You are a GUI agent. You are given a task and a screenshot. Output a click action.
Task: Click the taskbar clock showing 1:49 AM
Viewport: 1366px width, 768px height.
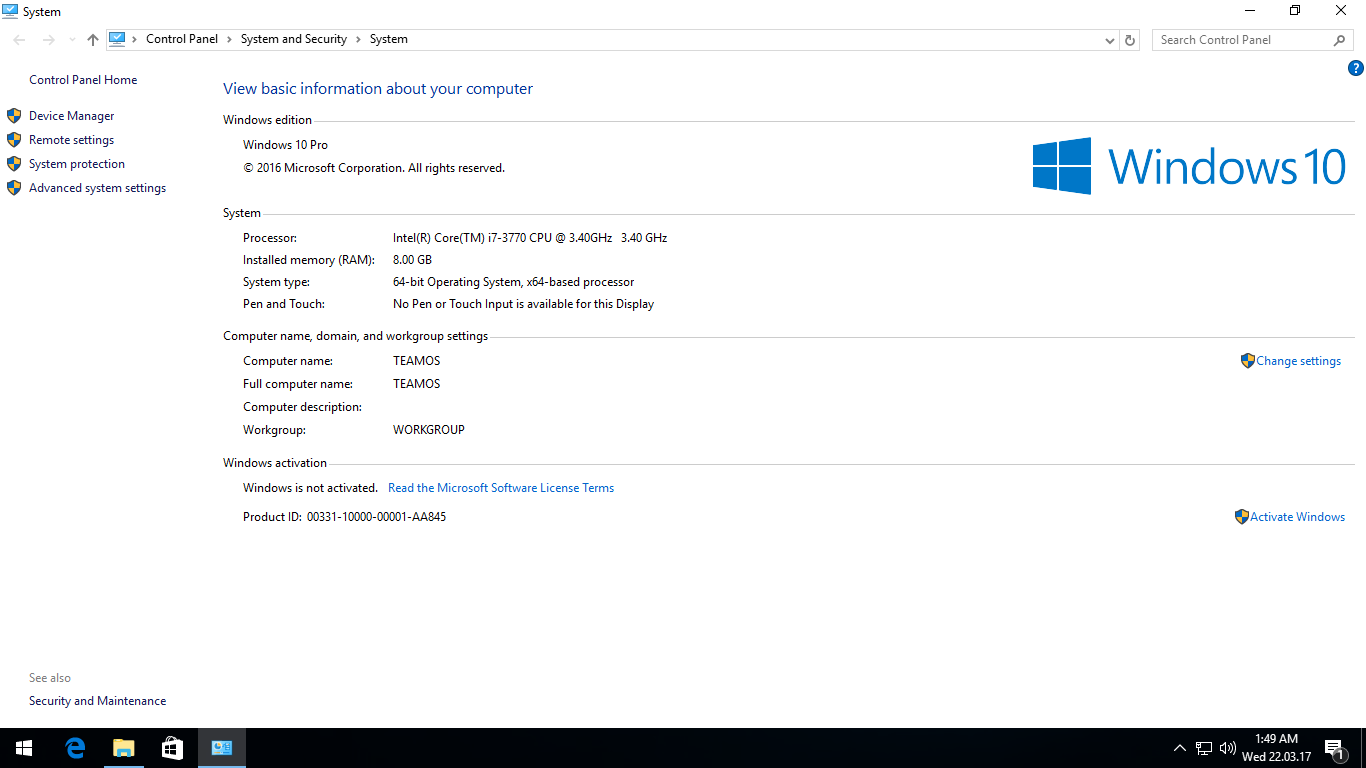(1276, 748)
